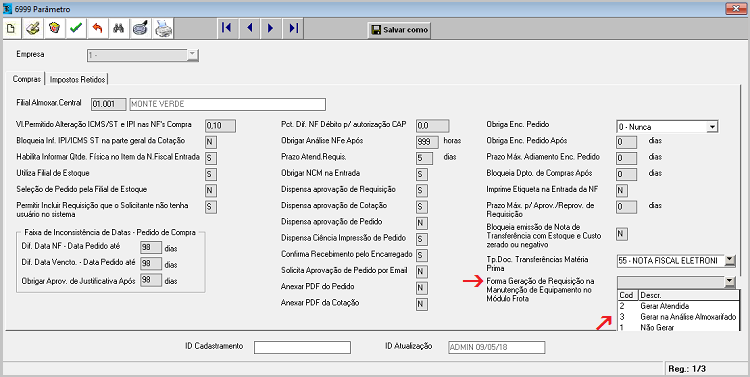This screenshot has height=377, width=750.
Task: Click Bloqueia Inf. IPI/ICMS ST flag box
Action: pyautogui.click(x=211, y=142)
